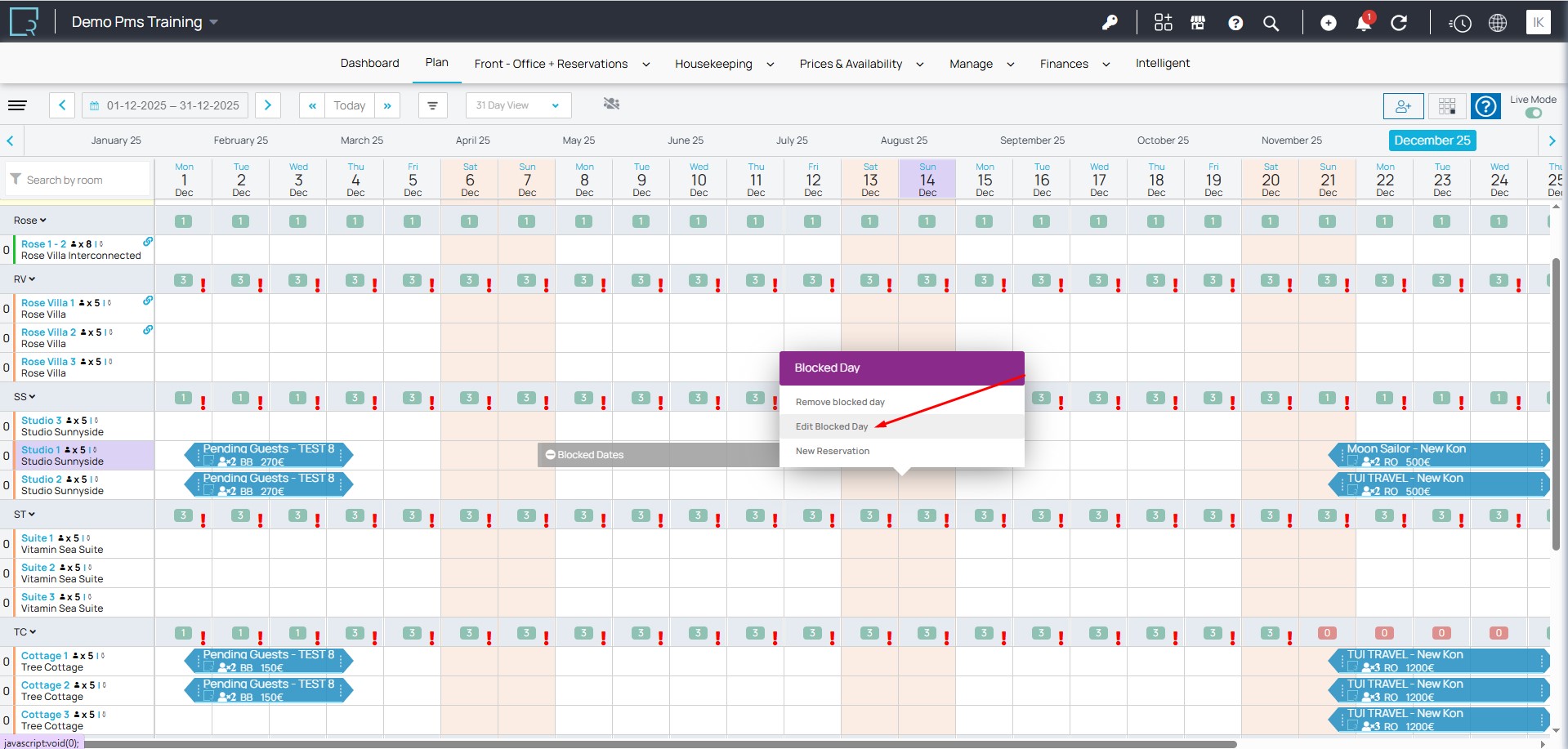Click the double-left fast-back arrows button
Viewport: 1568px width, 749px height.
(x=312, y=105)
